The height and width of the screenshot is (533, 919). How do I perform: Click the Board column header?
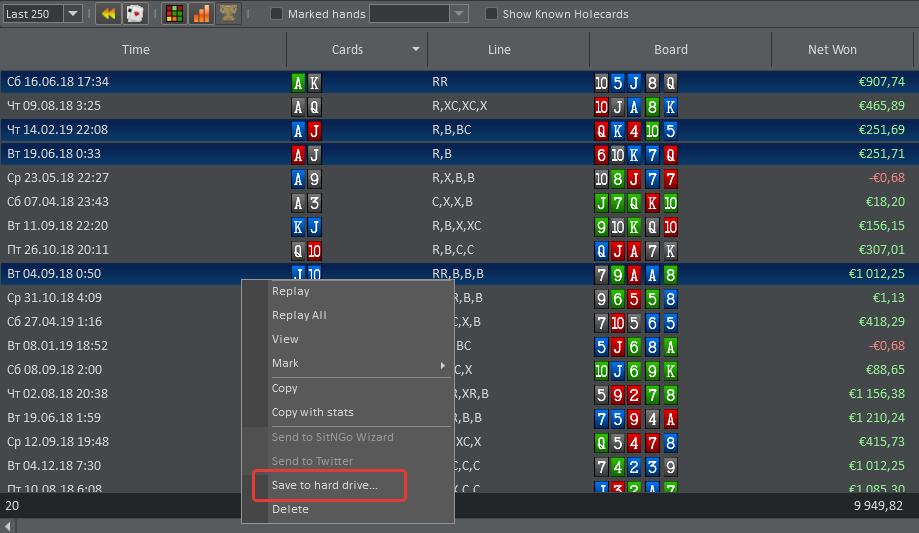click(671, 50)
